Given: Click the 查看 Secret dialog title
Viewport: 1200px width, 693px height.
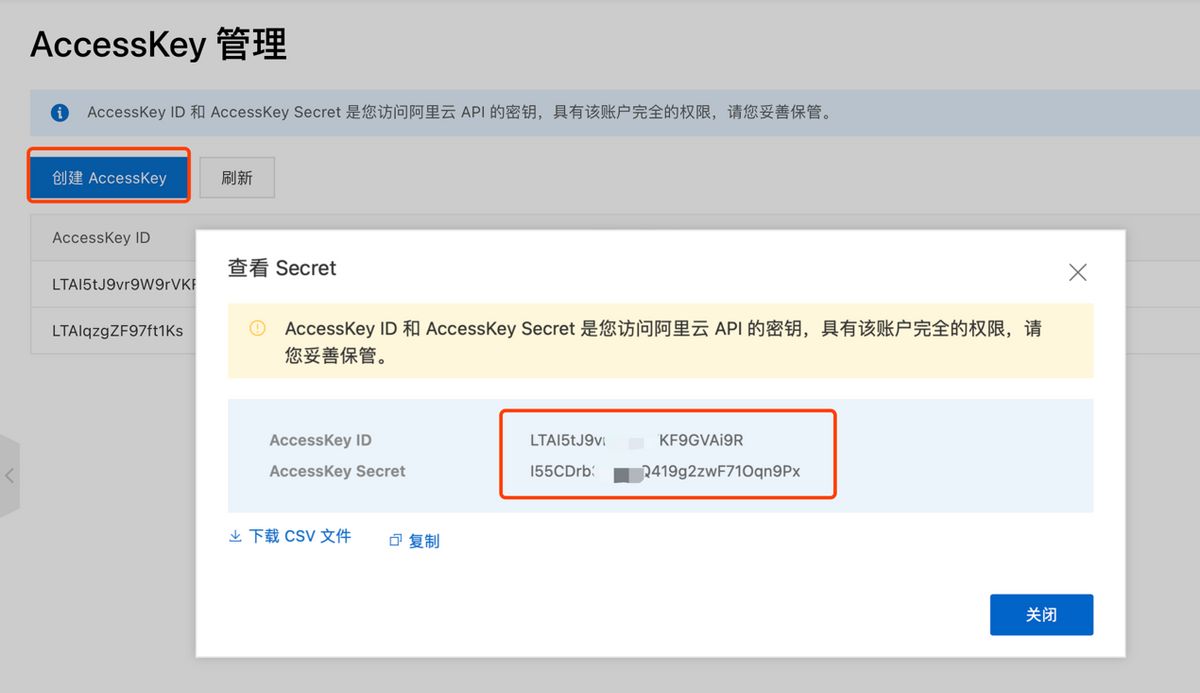Looking at the screenshot, I should click(282, 268).
